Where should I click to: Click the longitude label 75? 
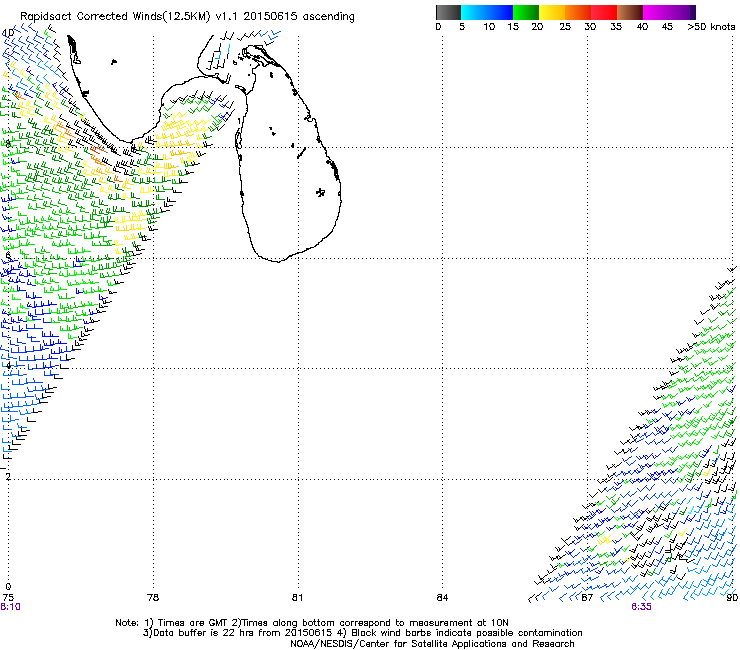(x=8, y=598)
